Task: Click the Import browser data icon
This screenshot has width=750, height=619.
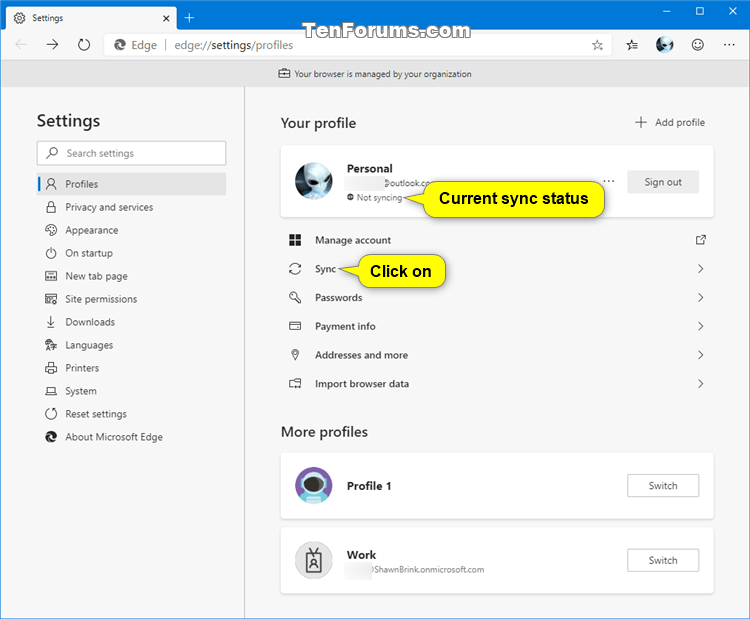Action: click(295, 383)
